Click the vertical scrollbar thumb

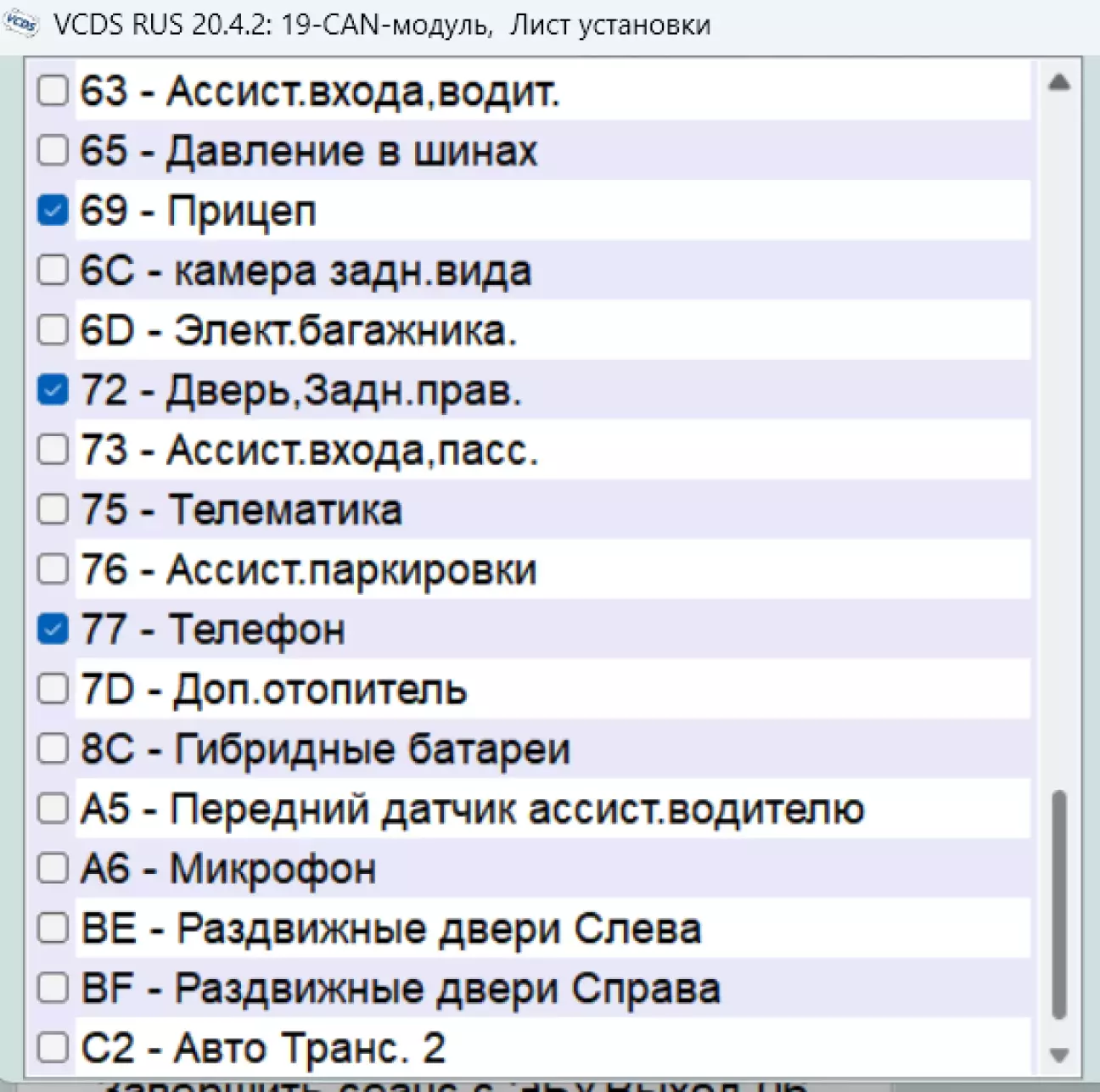1058,904
